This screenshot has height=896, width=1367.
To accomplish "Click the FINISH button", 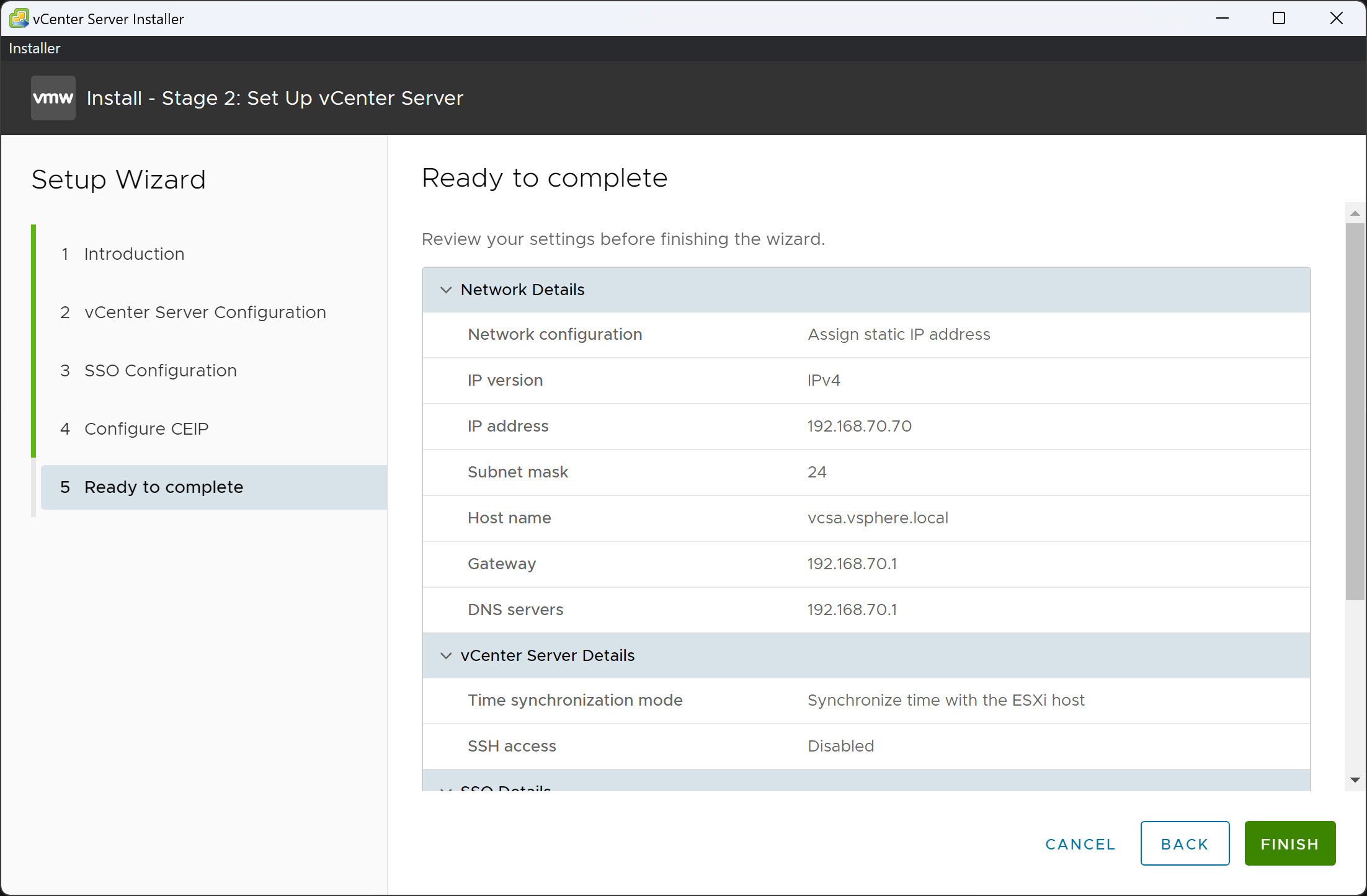I will (1290, 843).
